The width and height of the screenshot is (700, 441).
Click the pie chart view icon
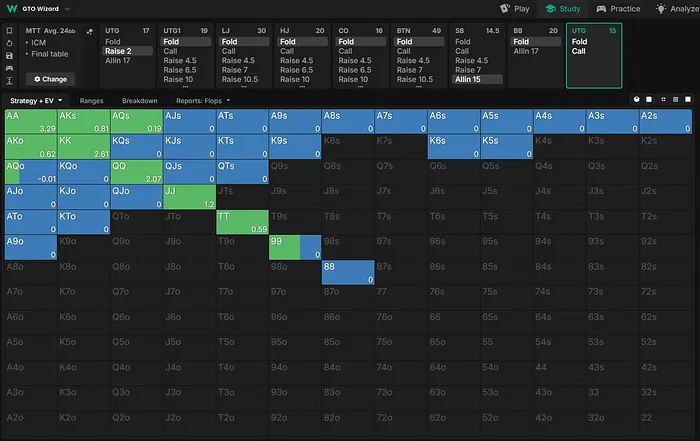point(636,100)
